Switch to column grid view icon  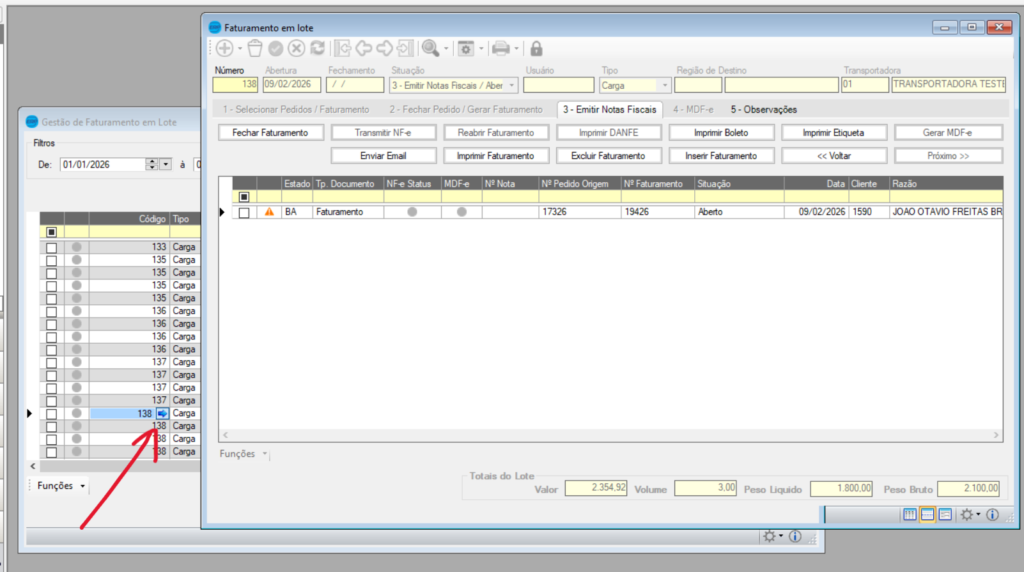[910, 514]
